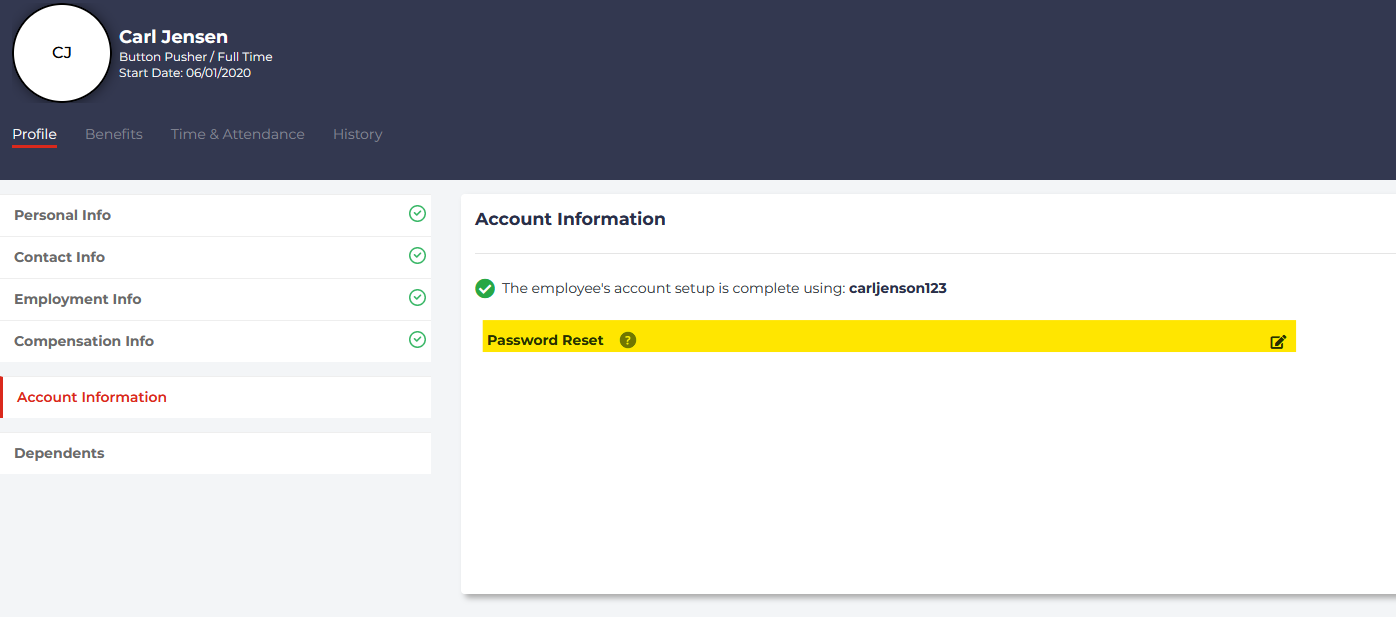Switch to the Benefits tab

(113, 134)
